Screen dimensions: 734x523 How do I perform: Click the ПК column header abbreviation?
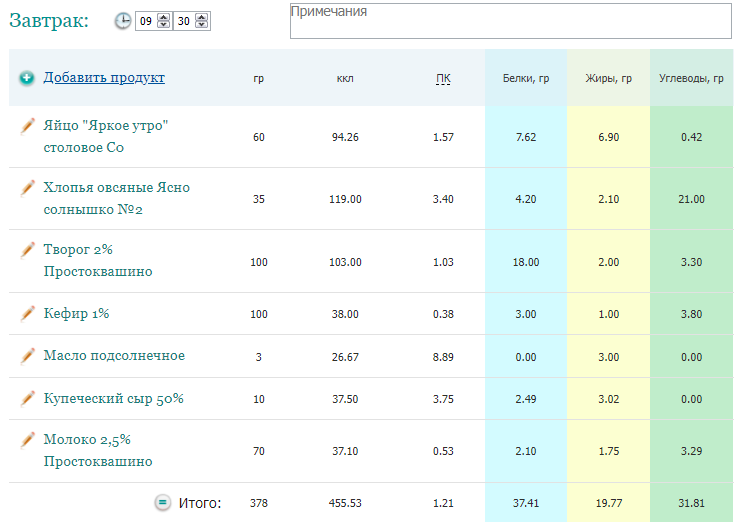point(443,79)
